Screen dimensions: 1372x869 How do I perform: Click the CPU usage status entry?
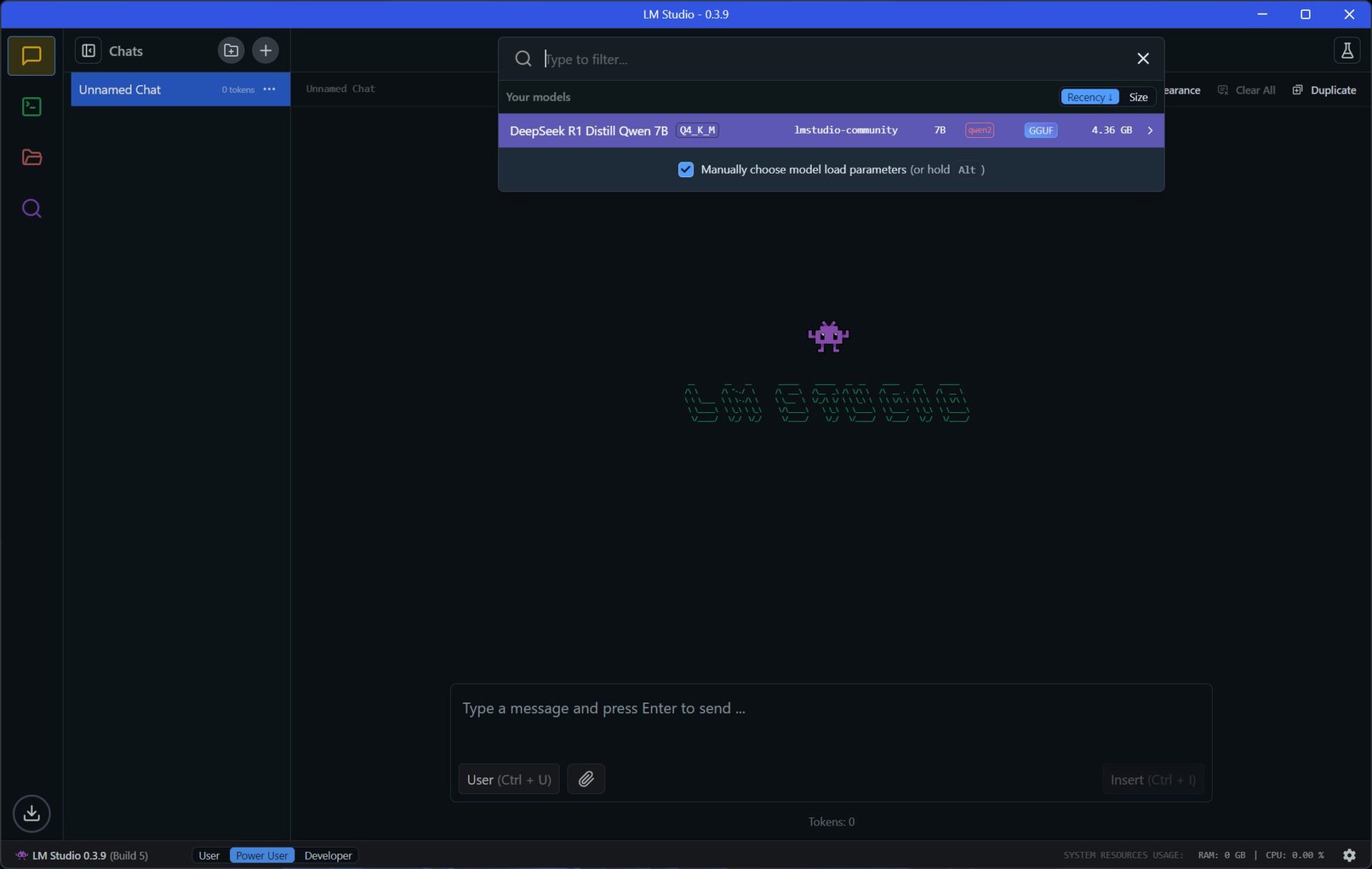coord(1294,855)
